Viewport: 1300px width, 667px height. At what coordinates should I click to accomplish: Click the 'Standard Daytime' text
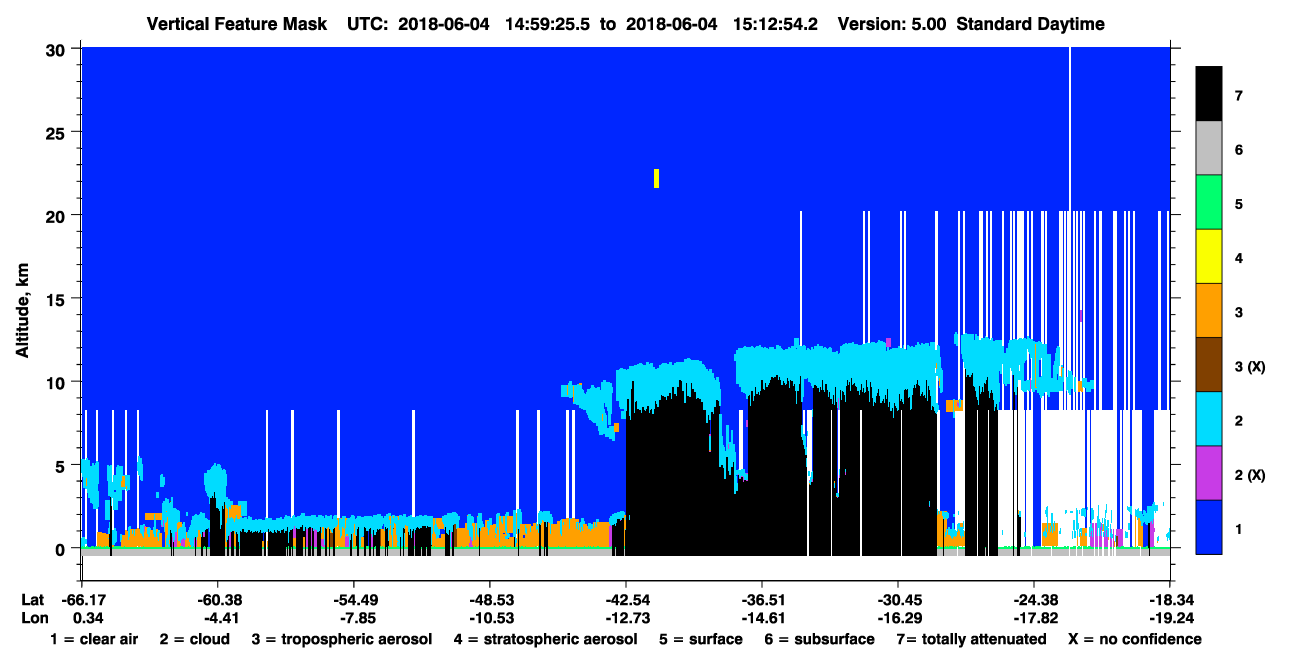click(x=1031, y=24)
